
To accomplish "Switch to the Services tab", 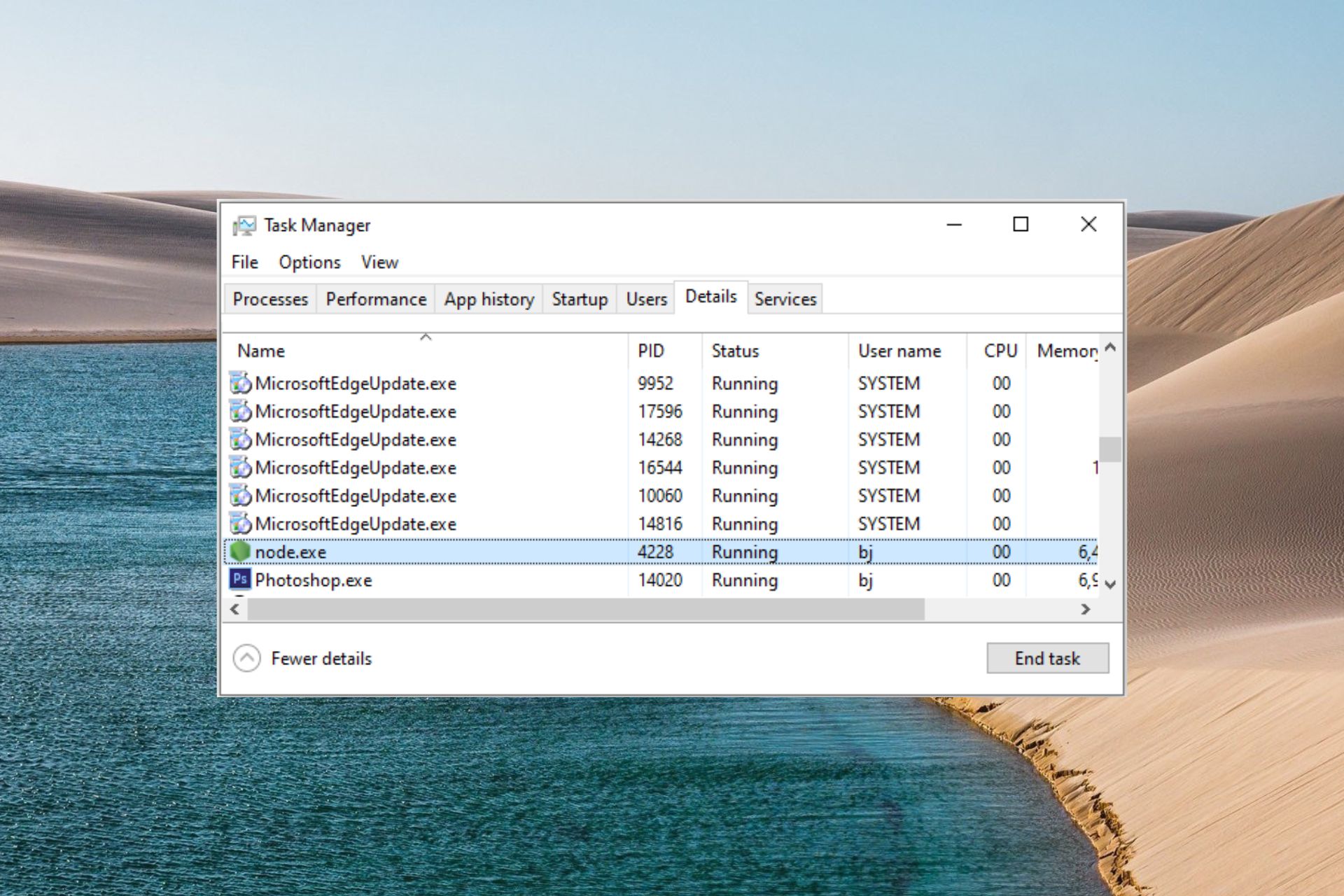I will click(785, 300).
